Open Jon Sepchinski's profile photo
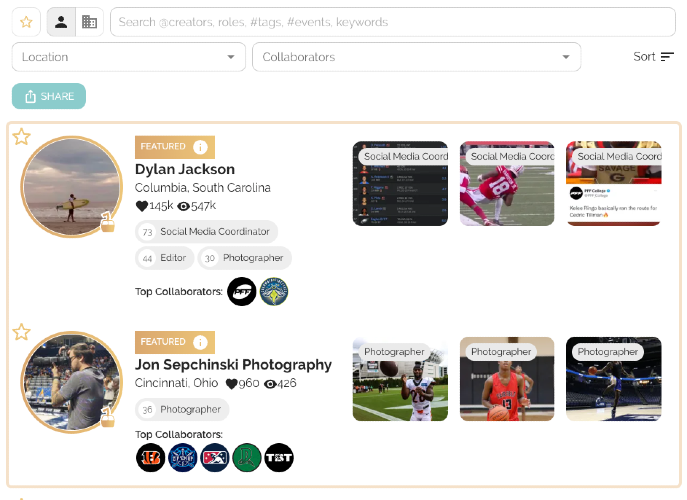Viewport: 687px width, 500px height. 71,382
